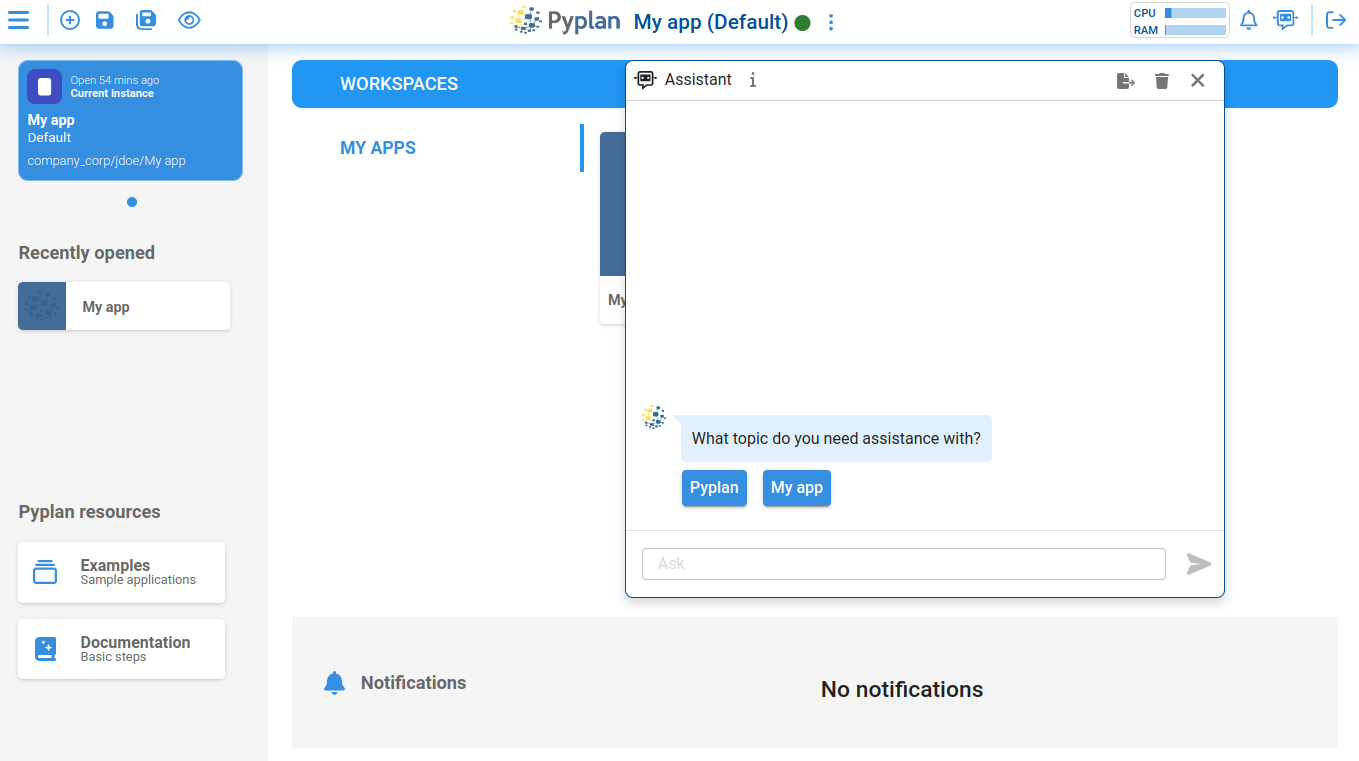Export the assistant conversation

tap(1126, 81)
